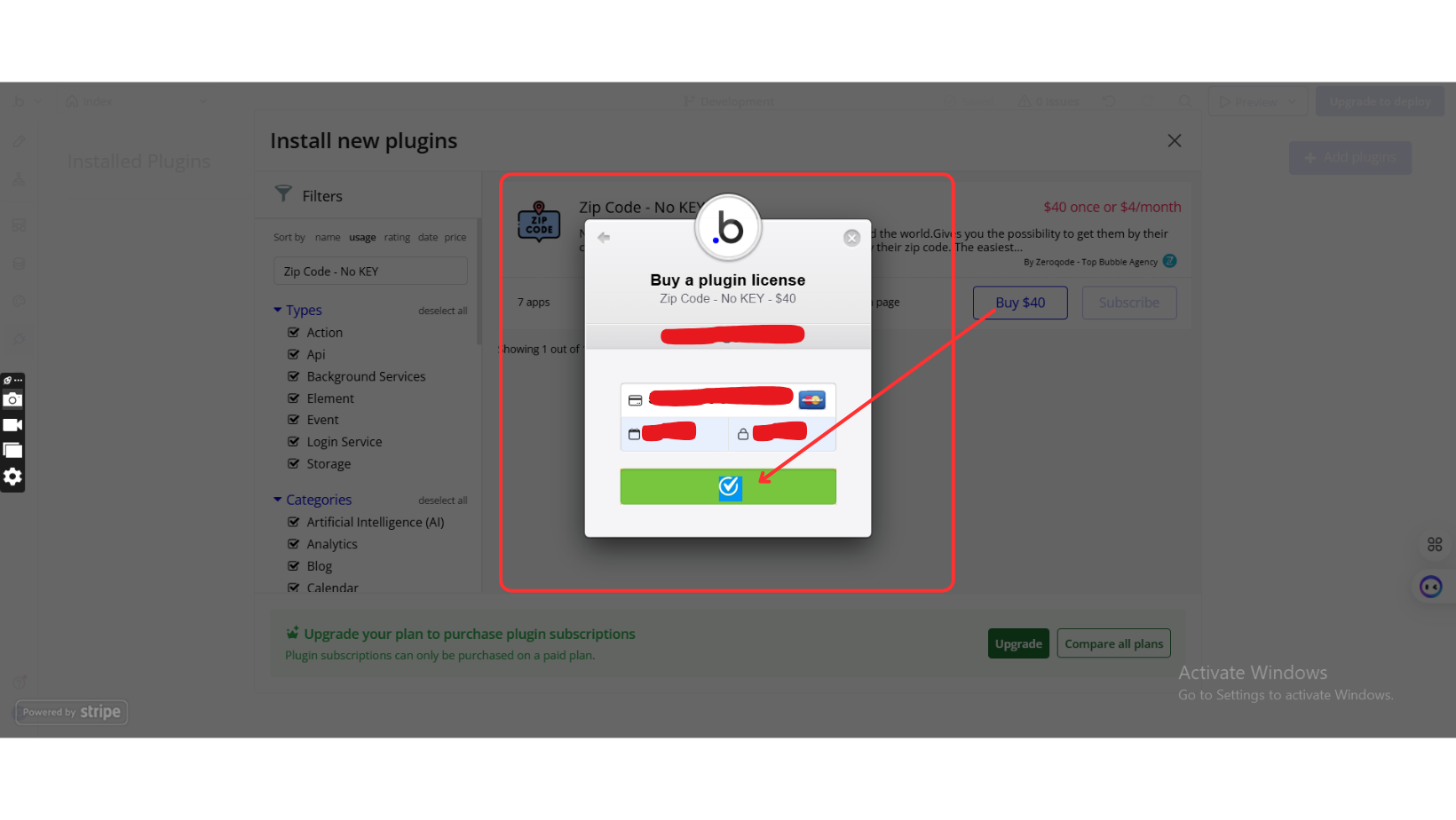This screenshot has height=820, width=1456.
Task: Uncheck the Storage type checkbox
Action: coord(294,463)
